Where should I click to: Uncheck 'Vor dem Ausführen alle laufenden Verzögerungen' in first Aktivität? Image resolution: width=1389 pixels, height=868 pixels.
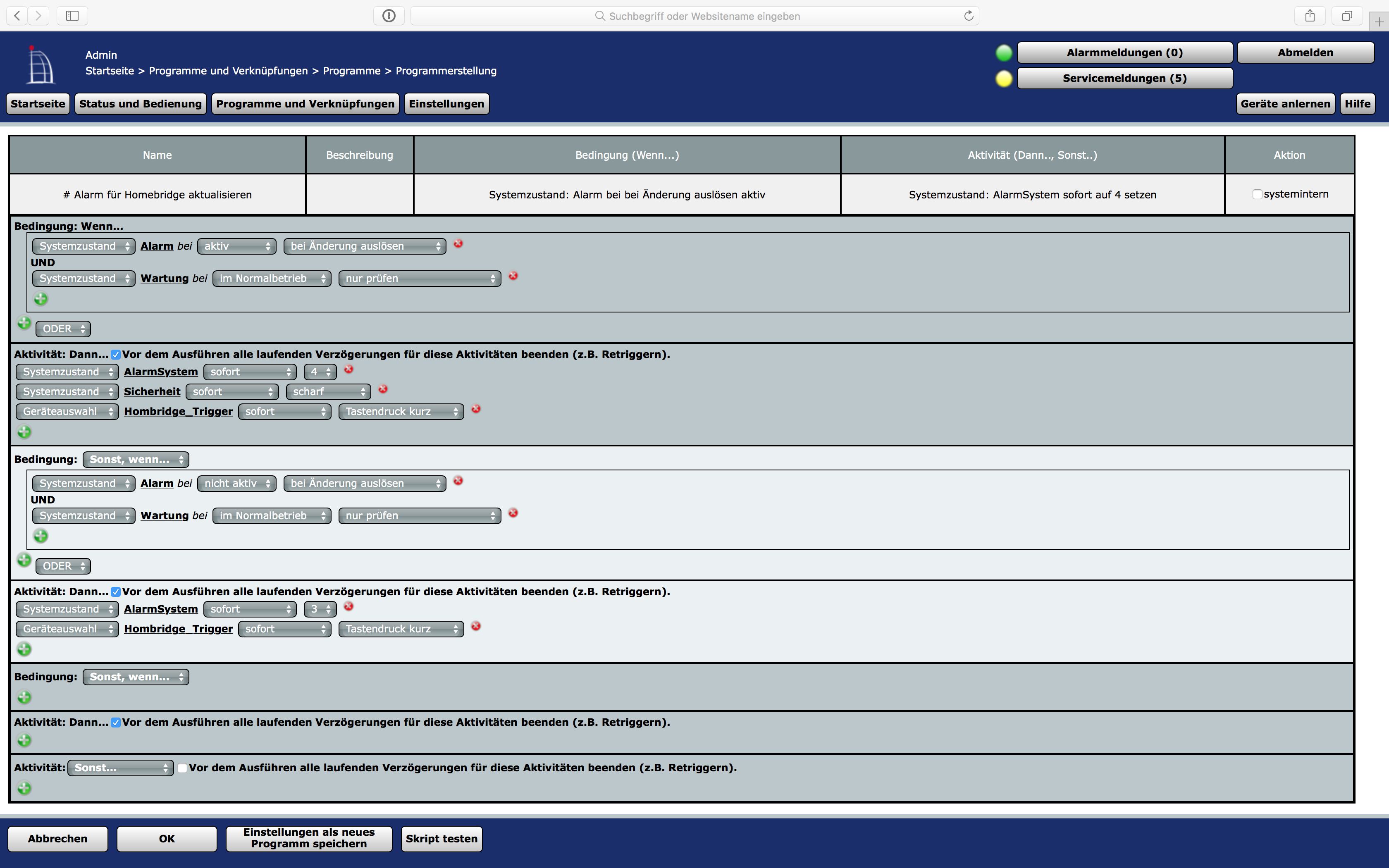(x=115, y=354)
